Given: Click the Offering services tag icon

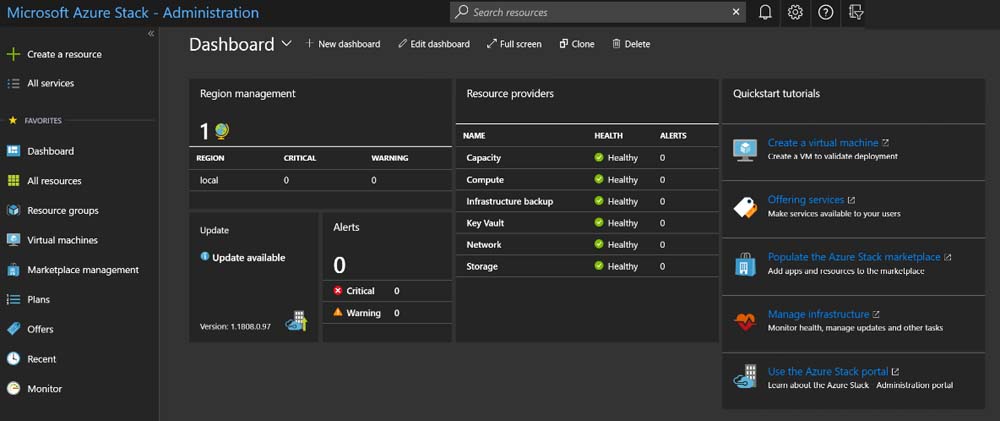Looking at the screenshot, I should coord(745,207).
